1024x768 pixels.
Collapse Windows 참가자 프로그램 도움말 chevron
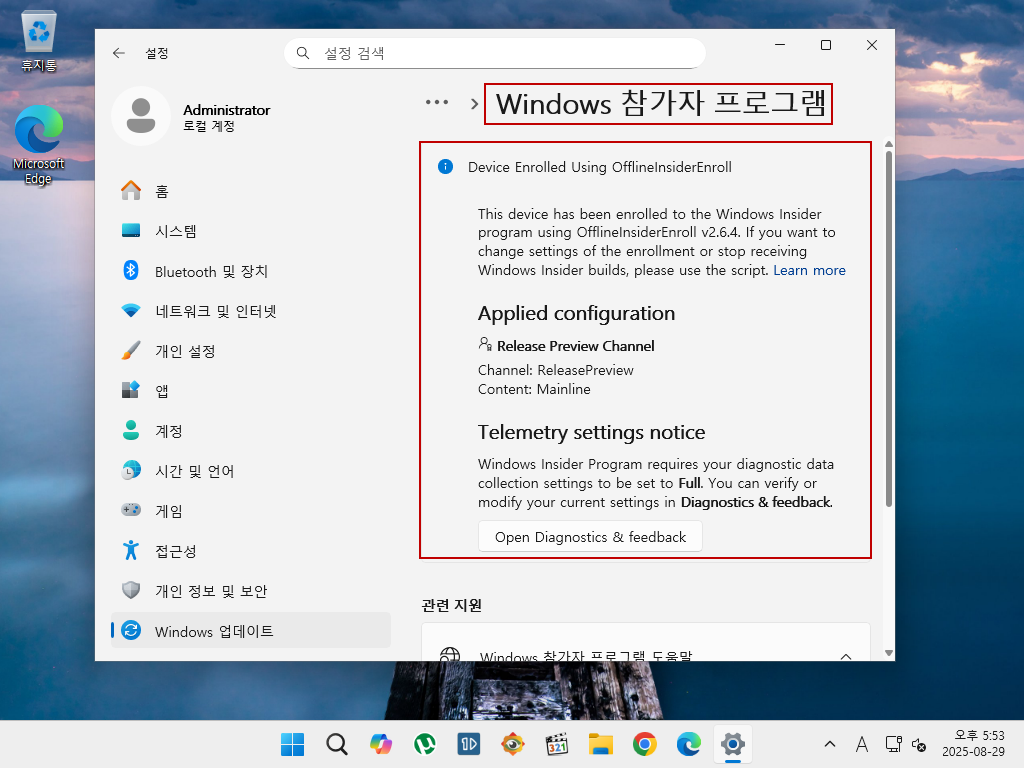point(846,656)
